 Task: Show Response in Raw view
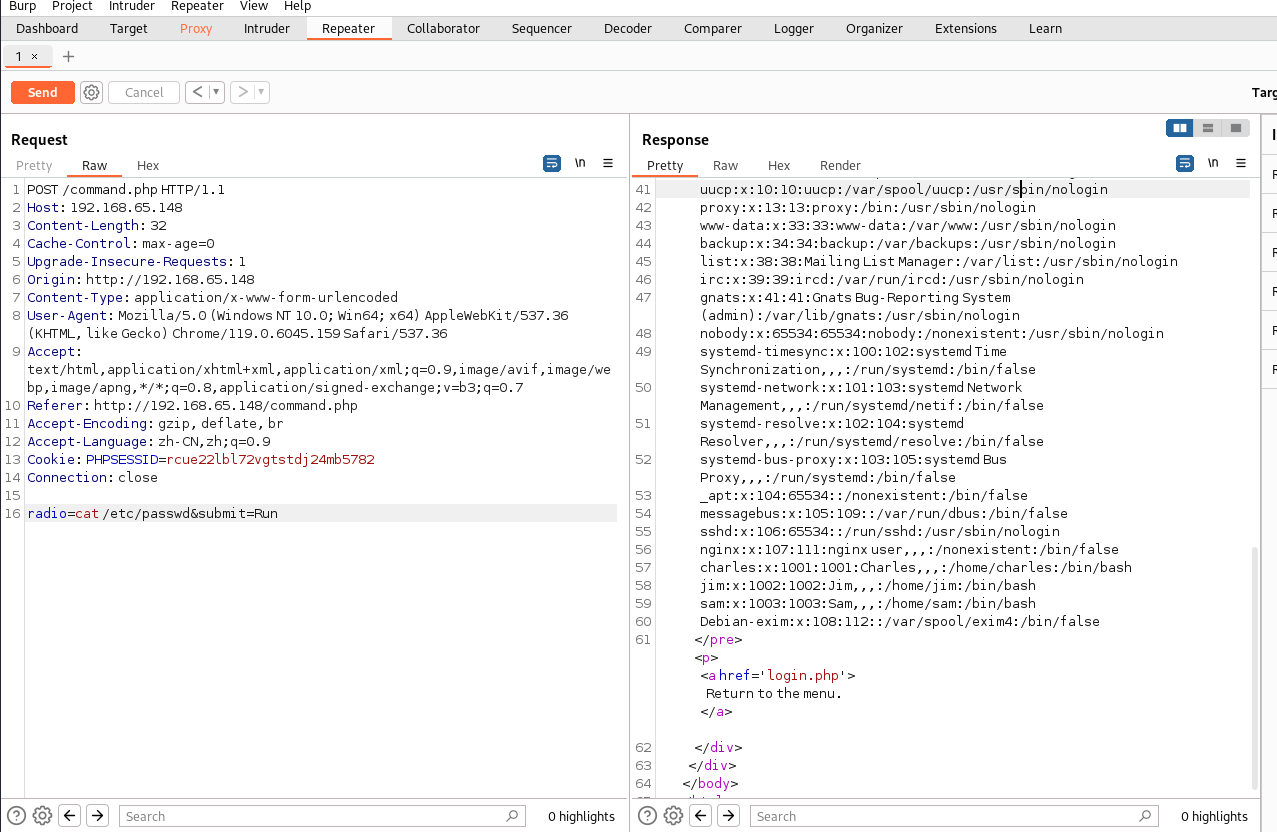click(725, 165)
